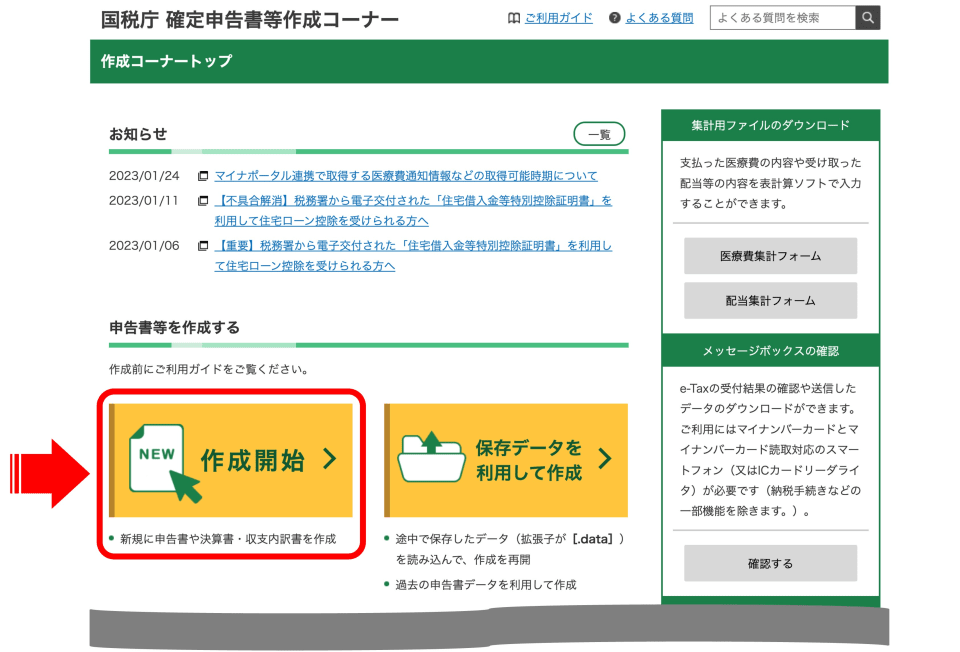
Task: Click the date 2023/01/24
Action: click(144, 176)
